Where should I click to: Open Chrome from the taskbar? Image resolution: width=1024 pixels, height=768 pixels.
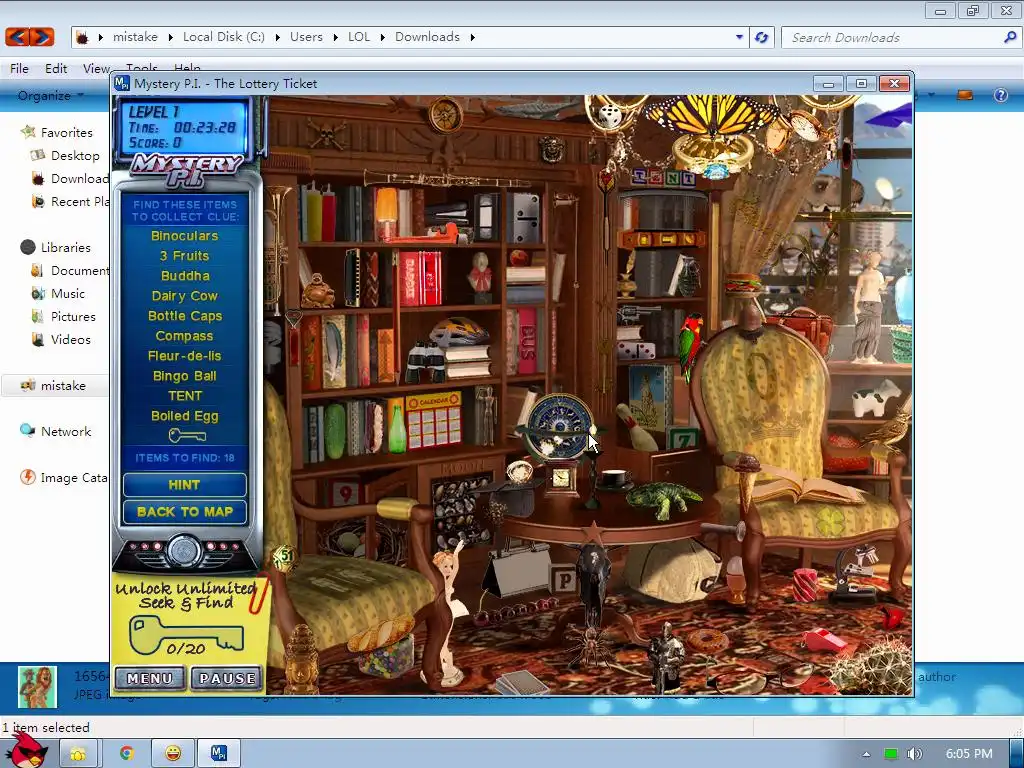click(x=126, y=754)
